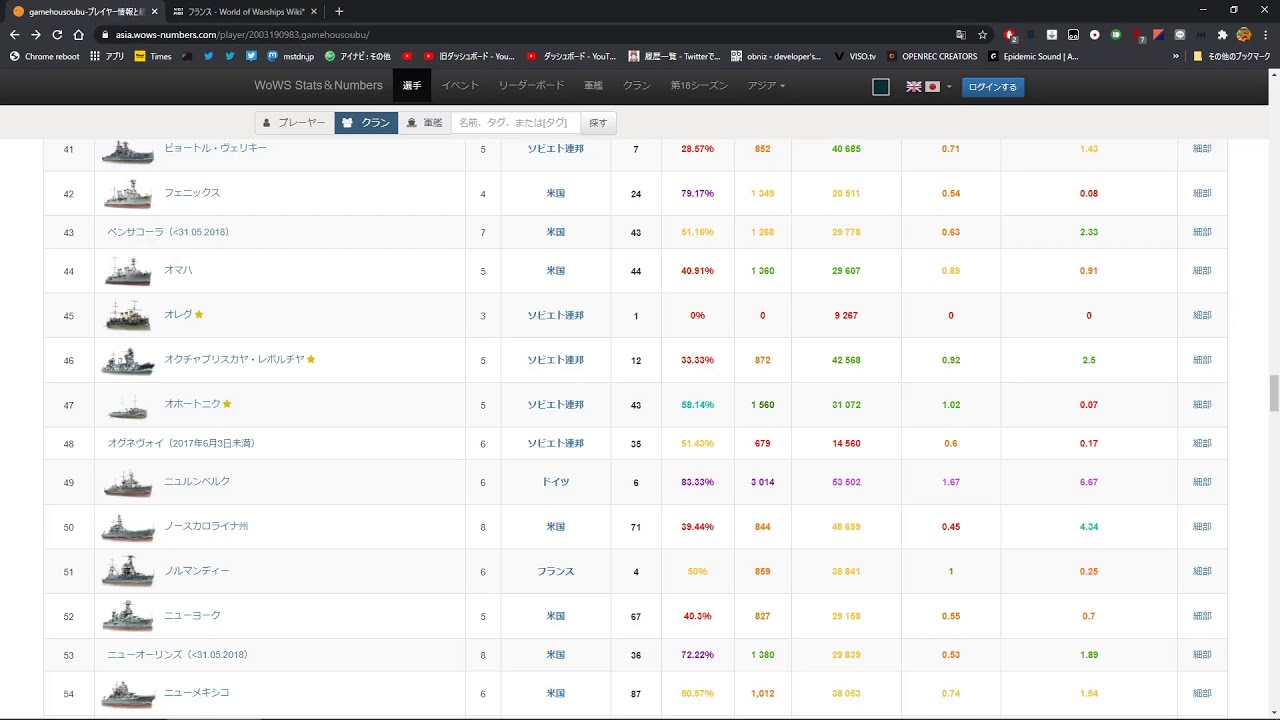This screenshot has width=1280, height=720.
Task: Open the Chrome reboot bookmark
Action: [x=44, y=57]
